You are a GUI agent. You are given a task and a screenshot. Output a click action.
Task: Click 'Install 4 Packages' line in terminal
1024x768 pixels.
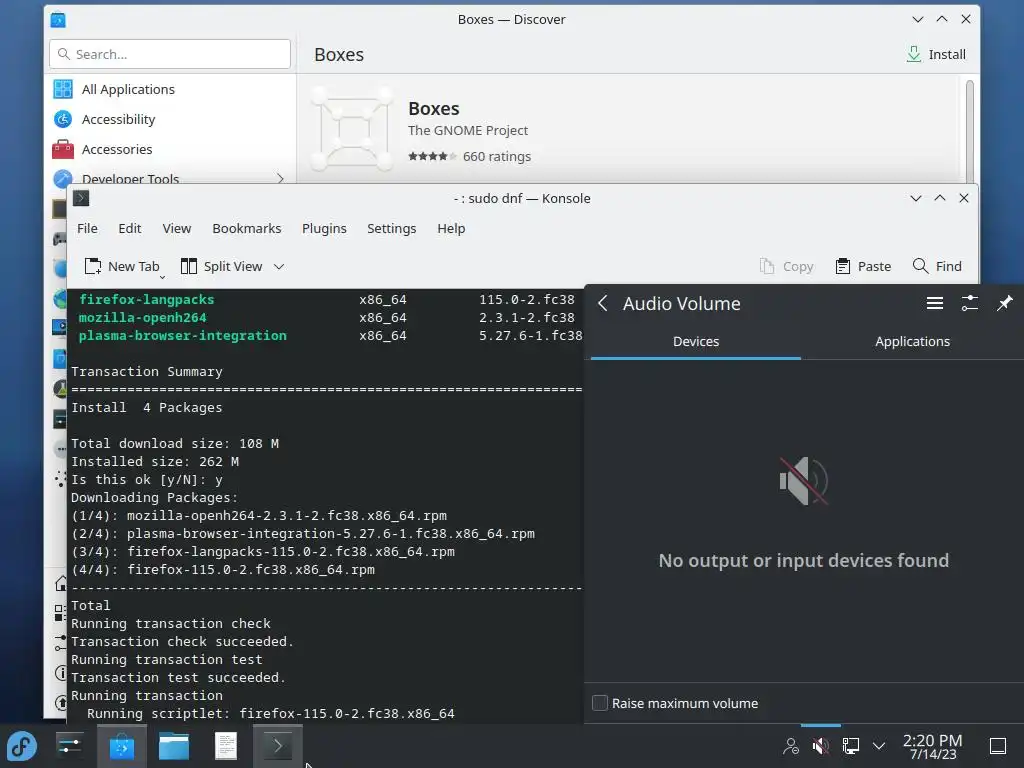[146, 408]
